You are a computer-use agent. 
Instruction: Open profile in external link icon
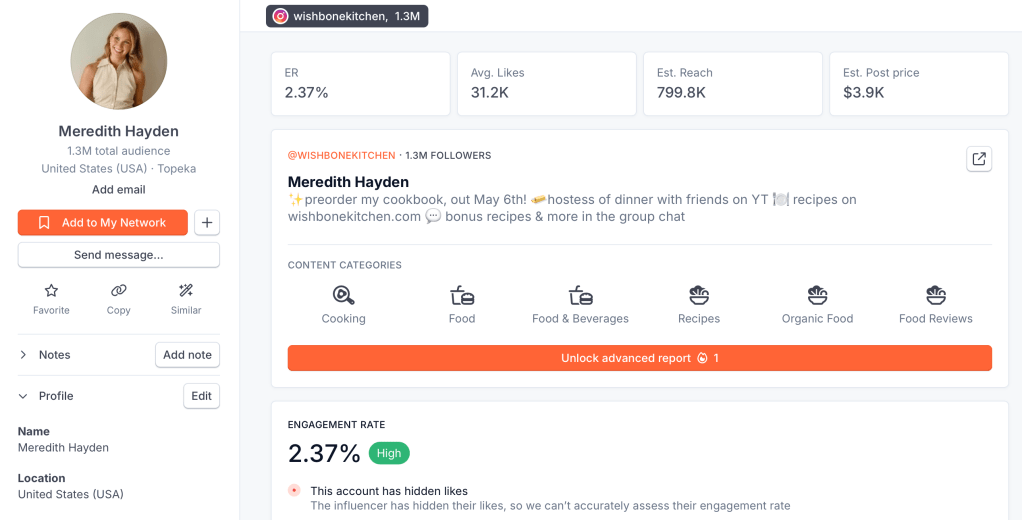979,159
